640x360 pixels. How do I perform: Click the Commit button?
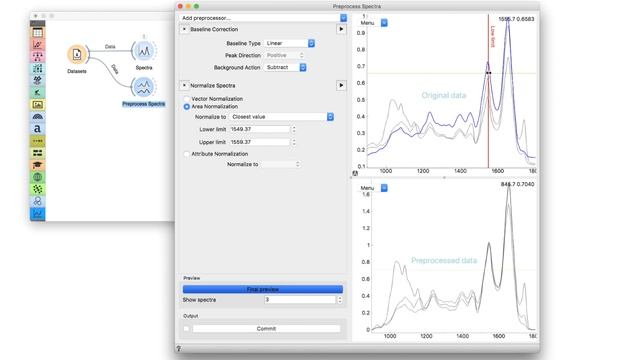click(266, 329)
